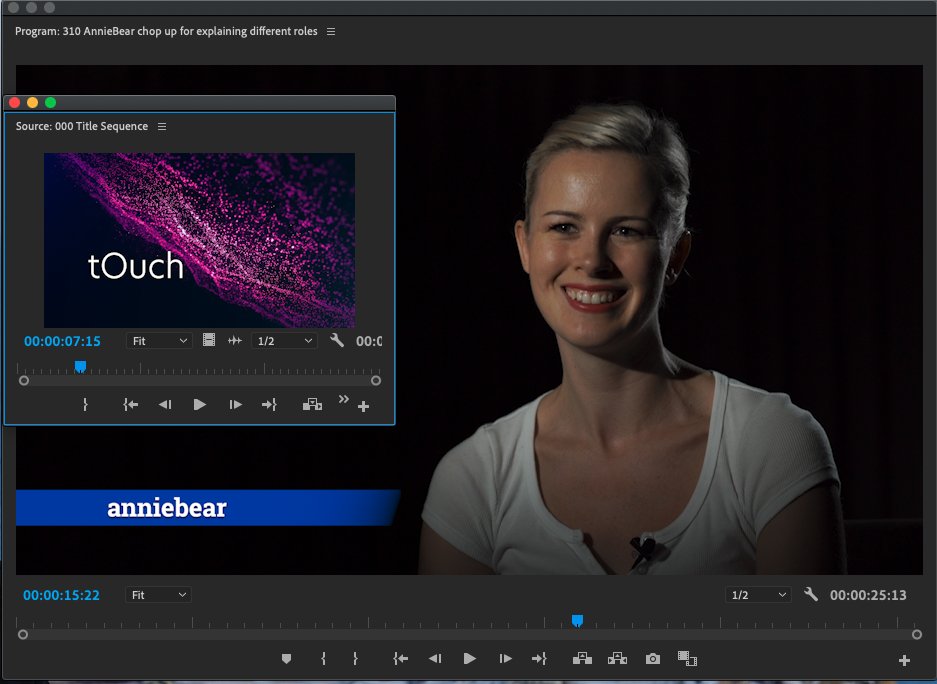Click the Lift button in Program monitor
Screen dimensions: 937x684
tap(582, 659)
